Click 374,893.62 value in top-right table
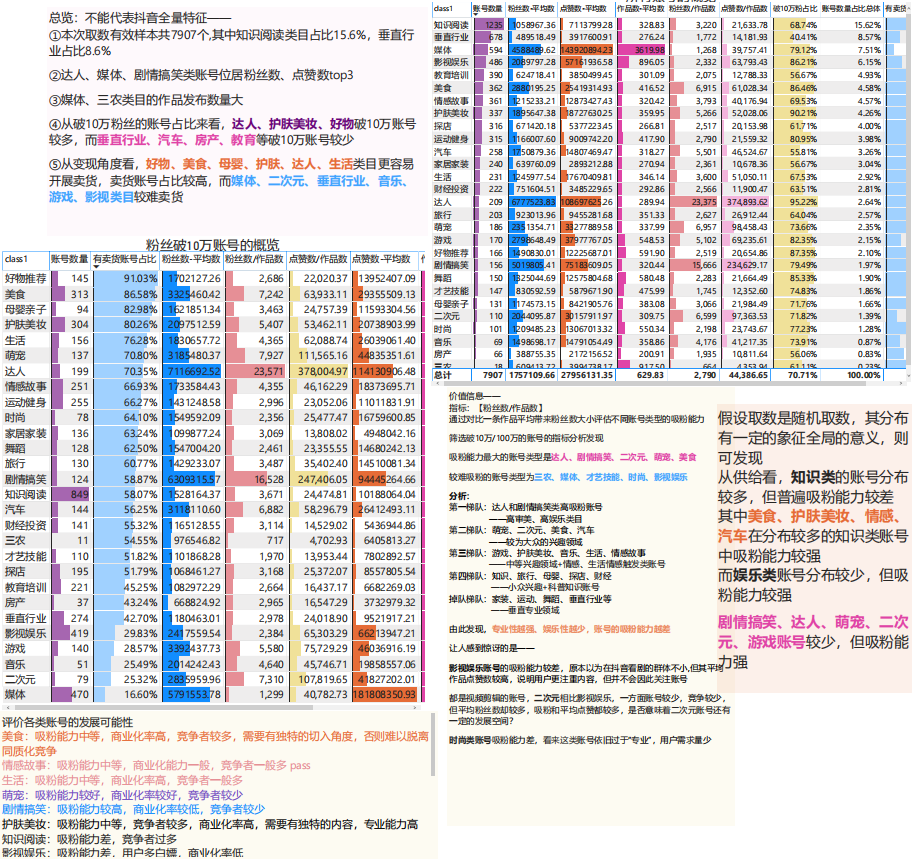 (747, 202)
